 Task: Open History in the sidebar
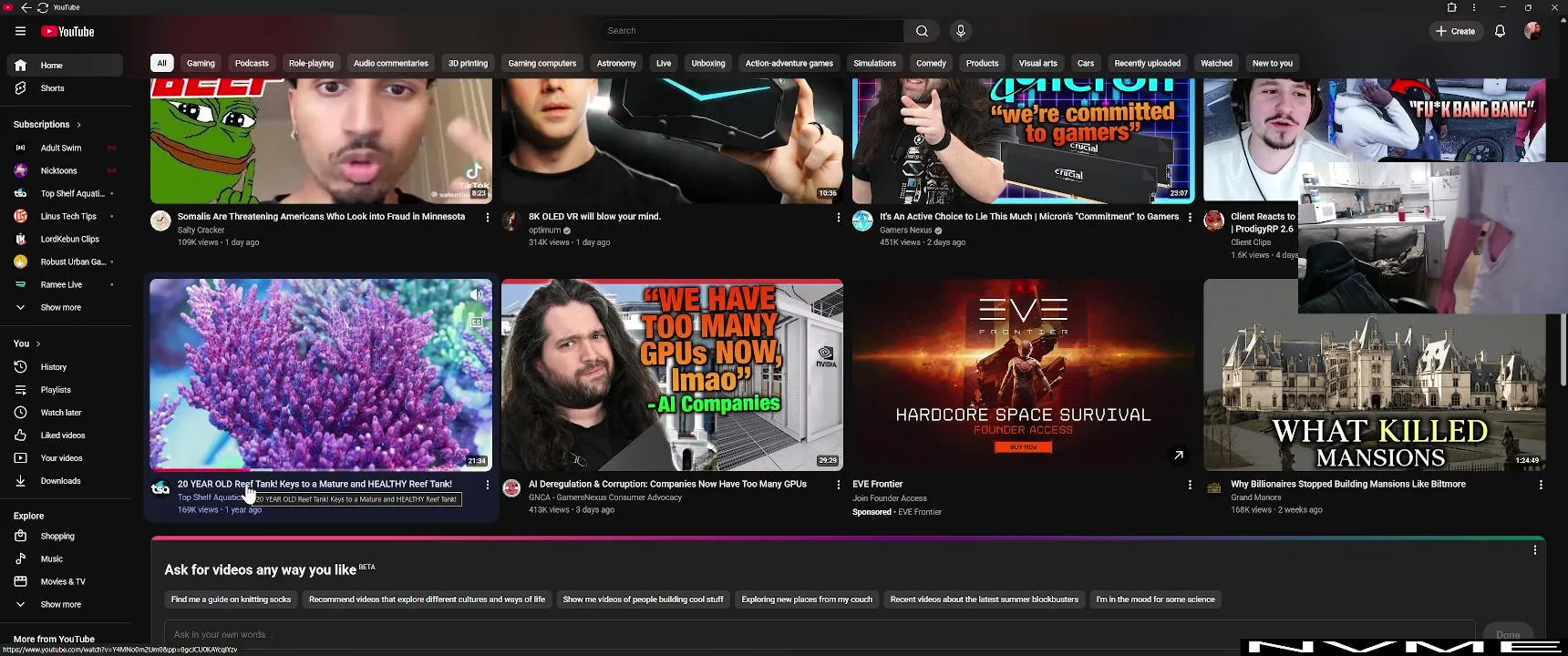click(65, 367)
